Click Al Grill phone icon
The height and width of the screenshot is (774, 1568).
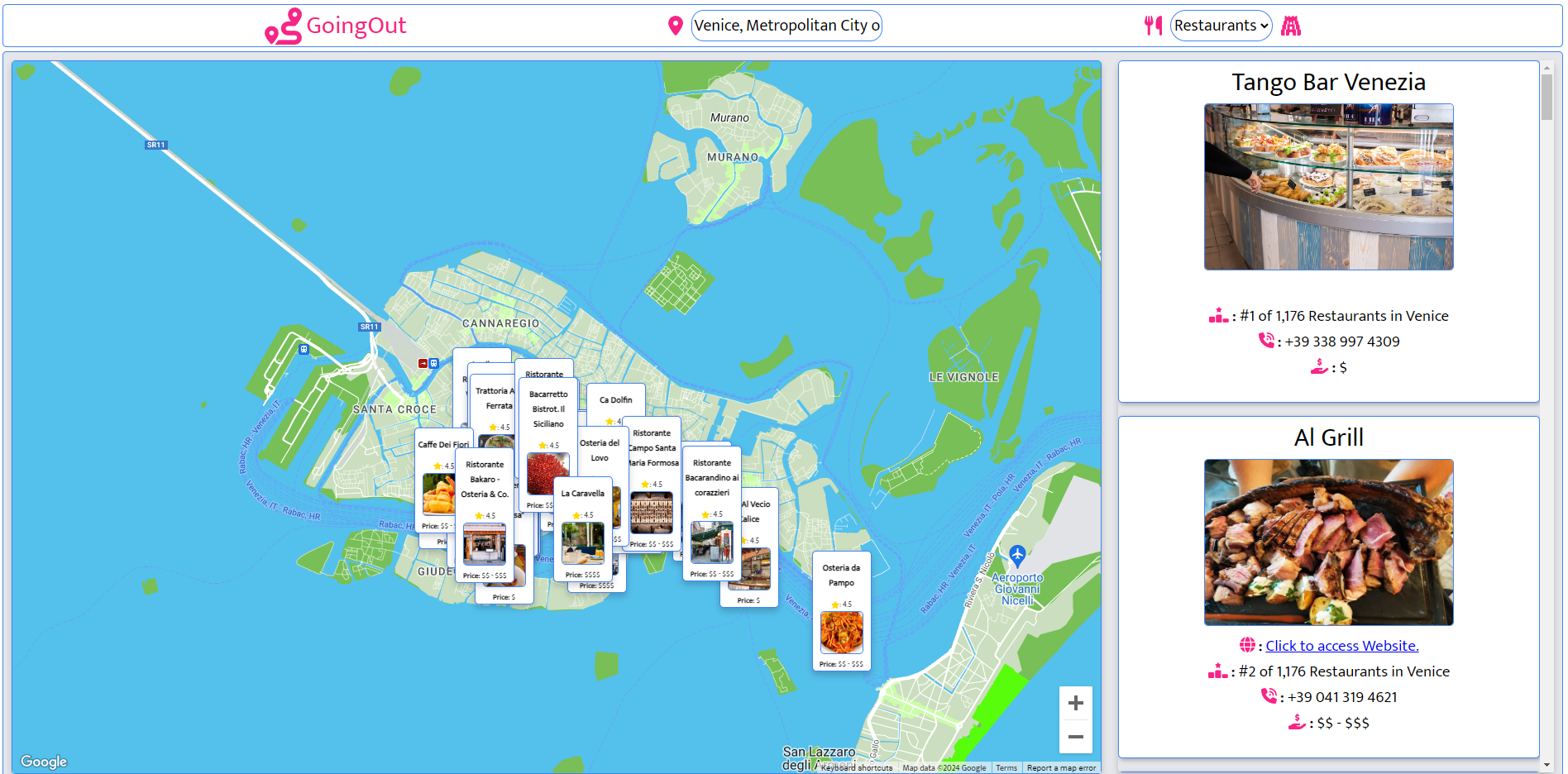(1269, 695)
